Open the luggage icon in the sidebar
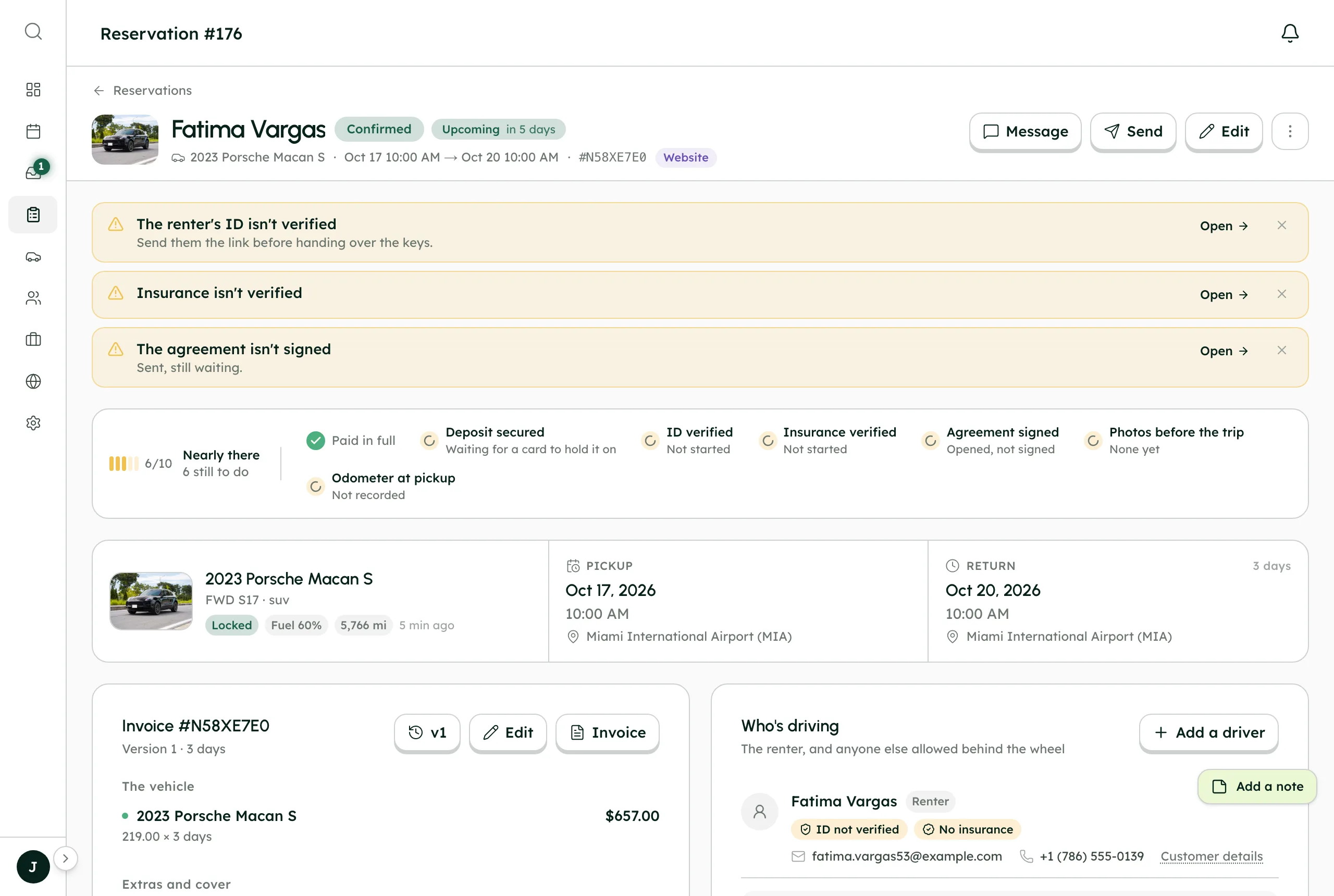This screenshot has width=1334, height=896. (33, 340)
